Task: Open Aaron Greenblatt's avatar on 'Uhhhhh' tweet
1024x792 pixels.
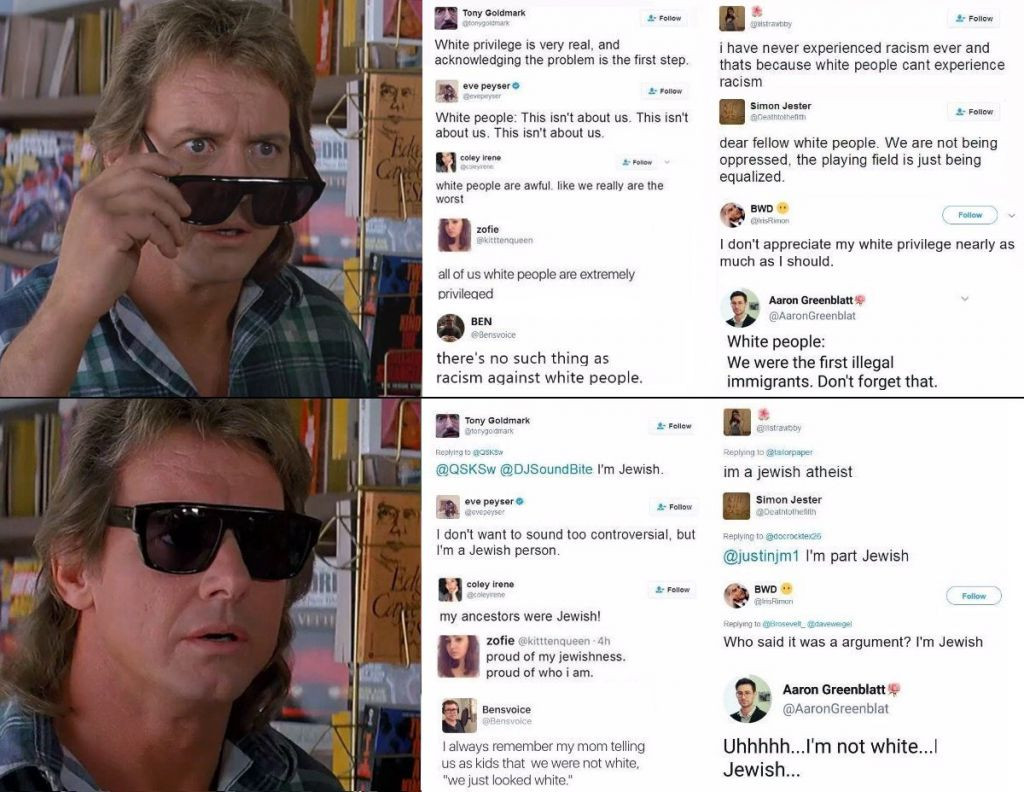Action: [x=748, y=699]
